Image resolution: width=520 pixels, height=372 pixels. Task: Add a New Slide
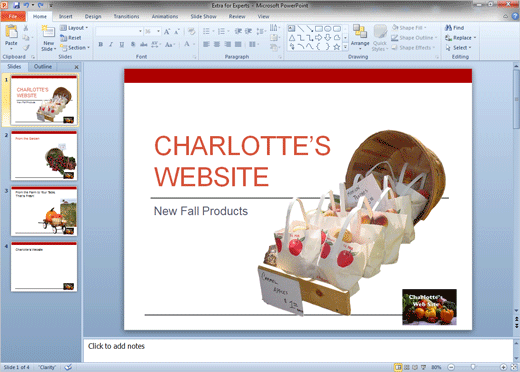[x=48, y=38]
